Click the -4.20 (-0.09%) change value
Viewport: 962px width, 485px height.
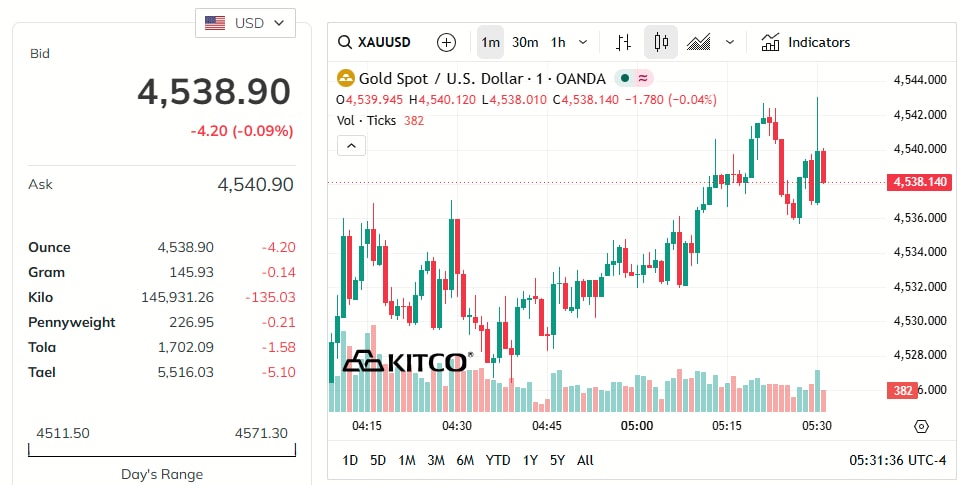tap(242, 131)
